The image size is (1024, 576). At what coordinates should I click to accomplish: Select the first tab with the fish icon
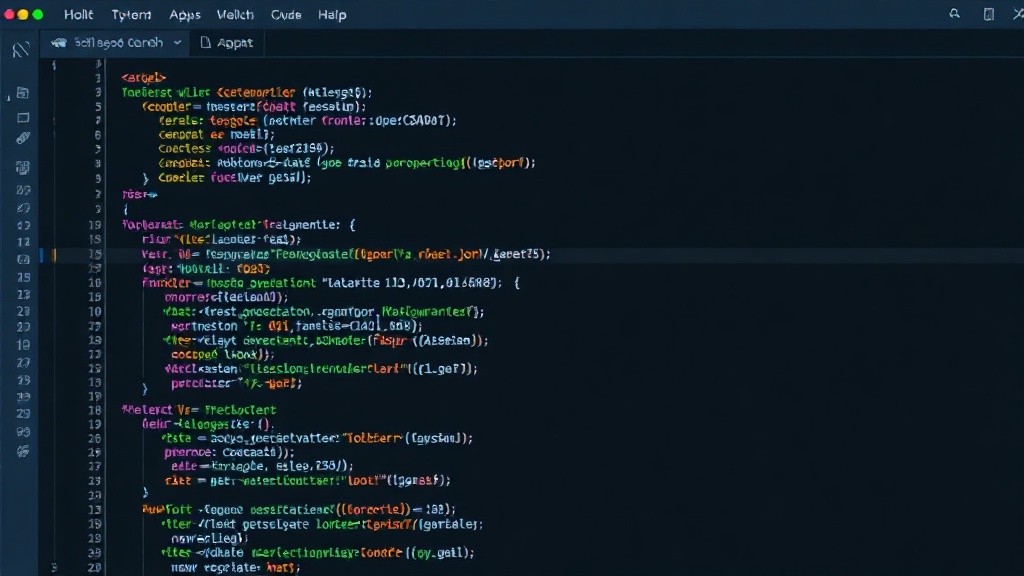116,43
